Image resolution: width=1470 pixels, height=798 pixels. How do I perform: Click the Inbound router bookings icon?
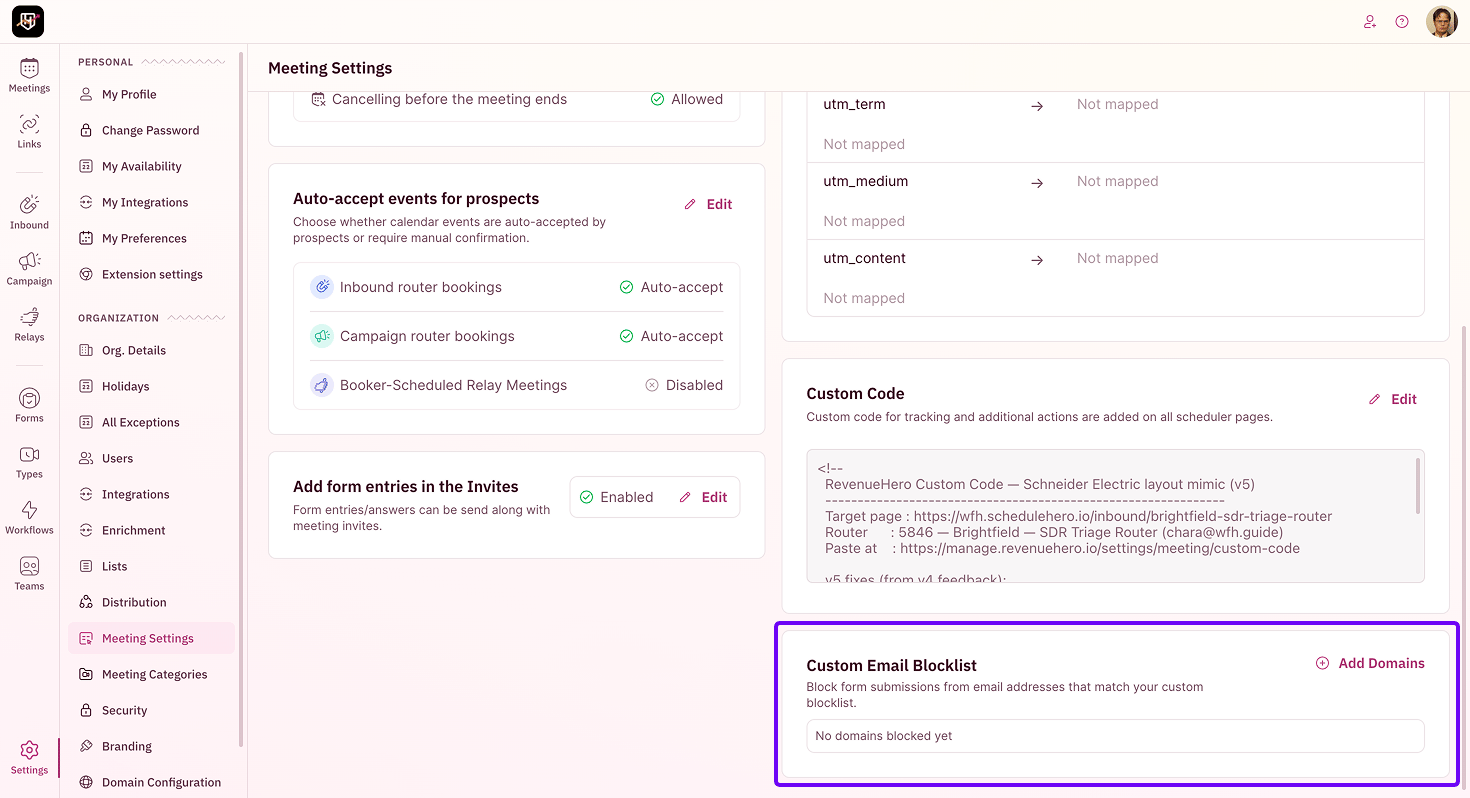[321, 287]
